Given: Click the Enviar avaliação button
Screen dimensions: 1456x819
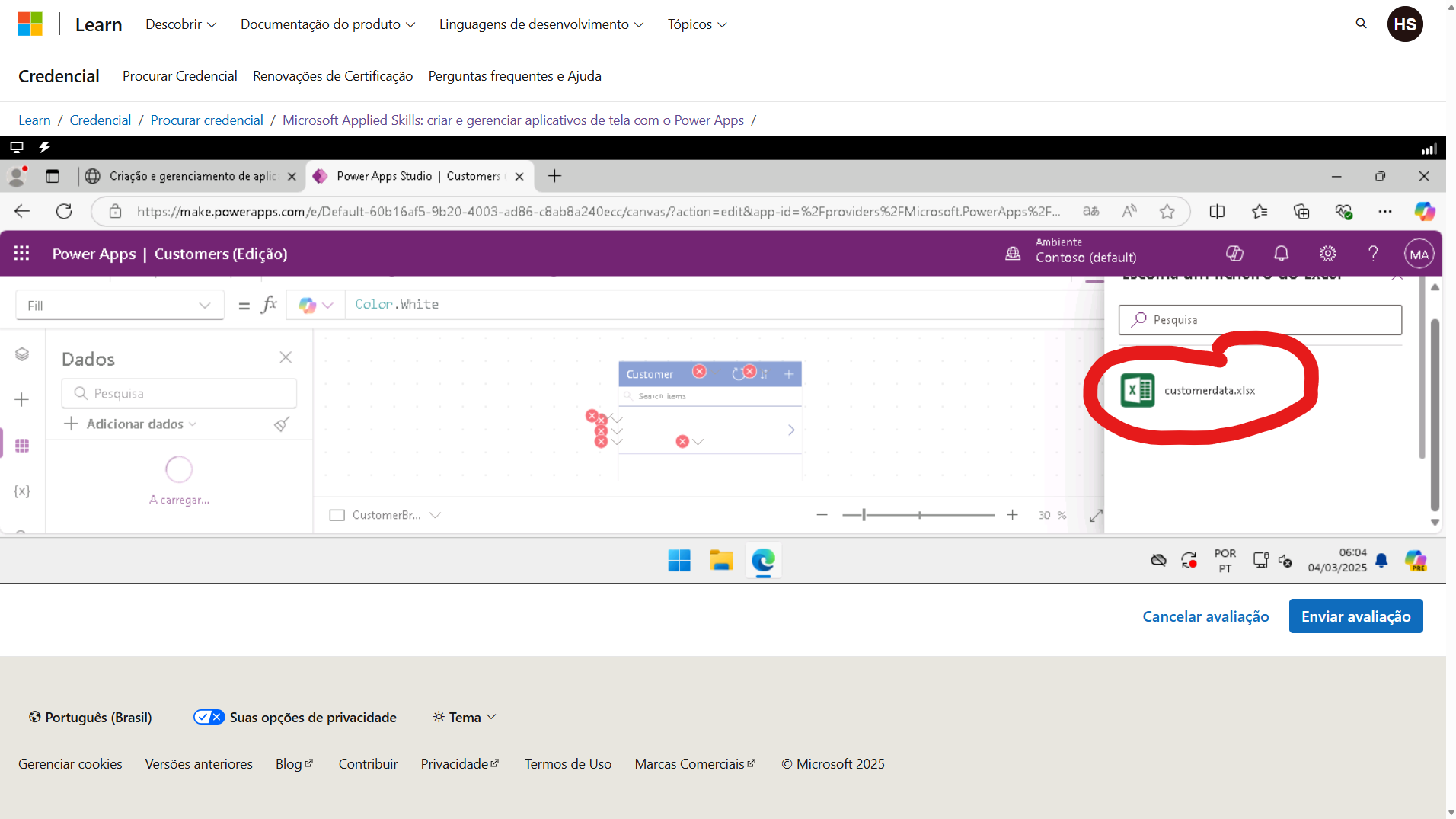Looking at the screenshot, I should tap(1355, 616).
